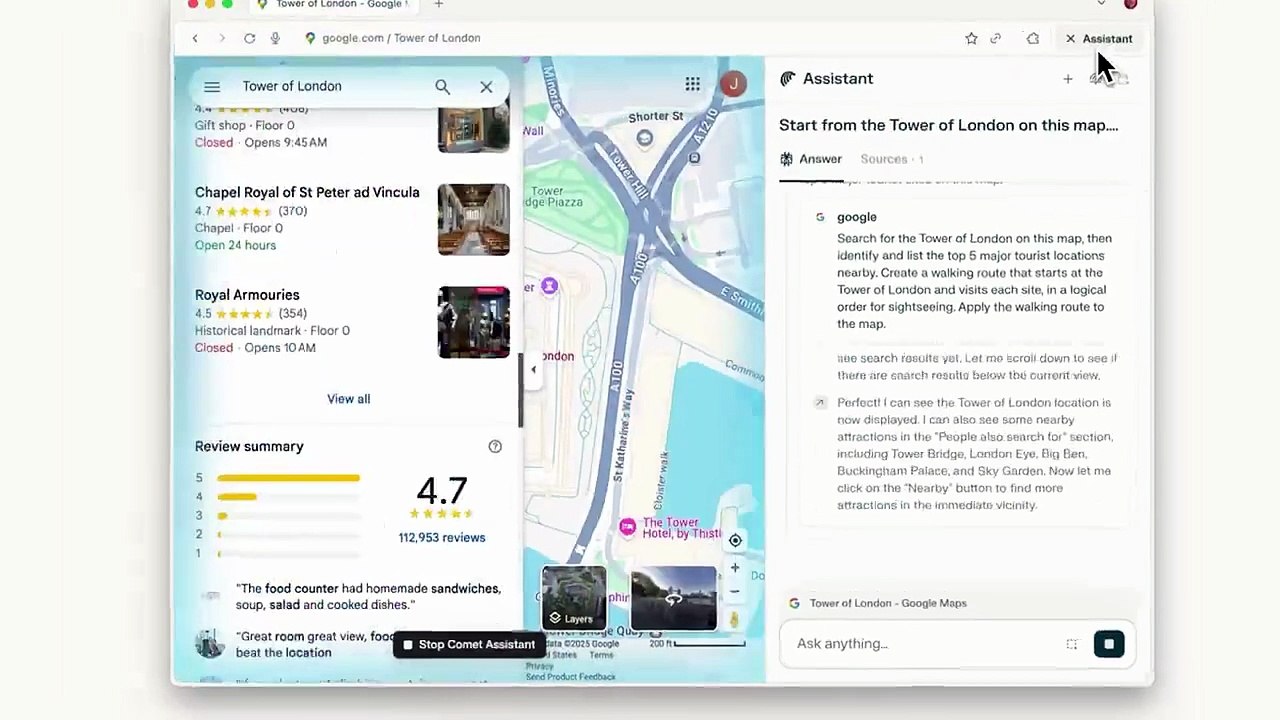Open the Google apps grid
The width and height of the screenshot is (1280, 720).
pyautogui.click(x=692, y=84)
